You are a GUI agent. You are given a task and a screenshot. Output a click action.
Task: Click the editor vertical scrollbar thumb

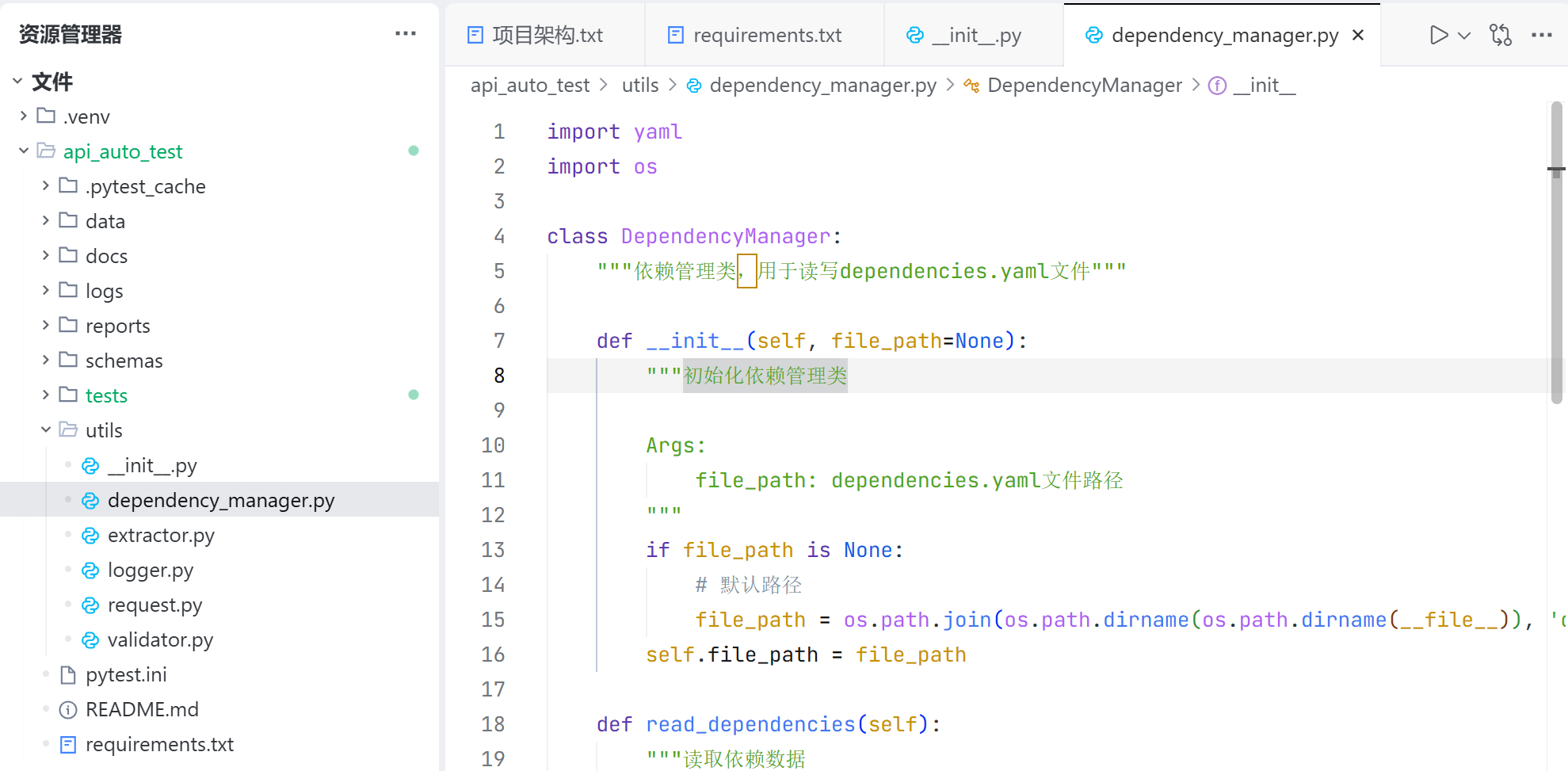point(1556,252)
